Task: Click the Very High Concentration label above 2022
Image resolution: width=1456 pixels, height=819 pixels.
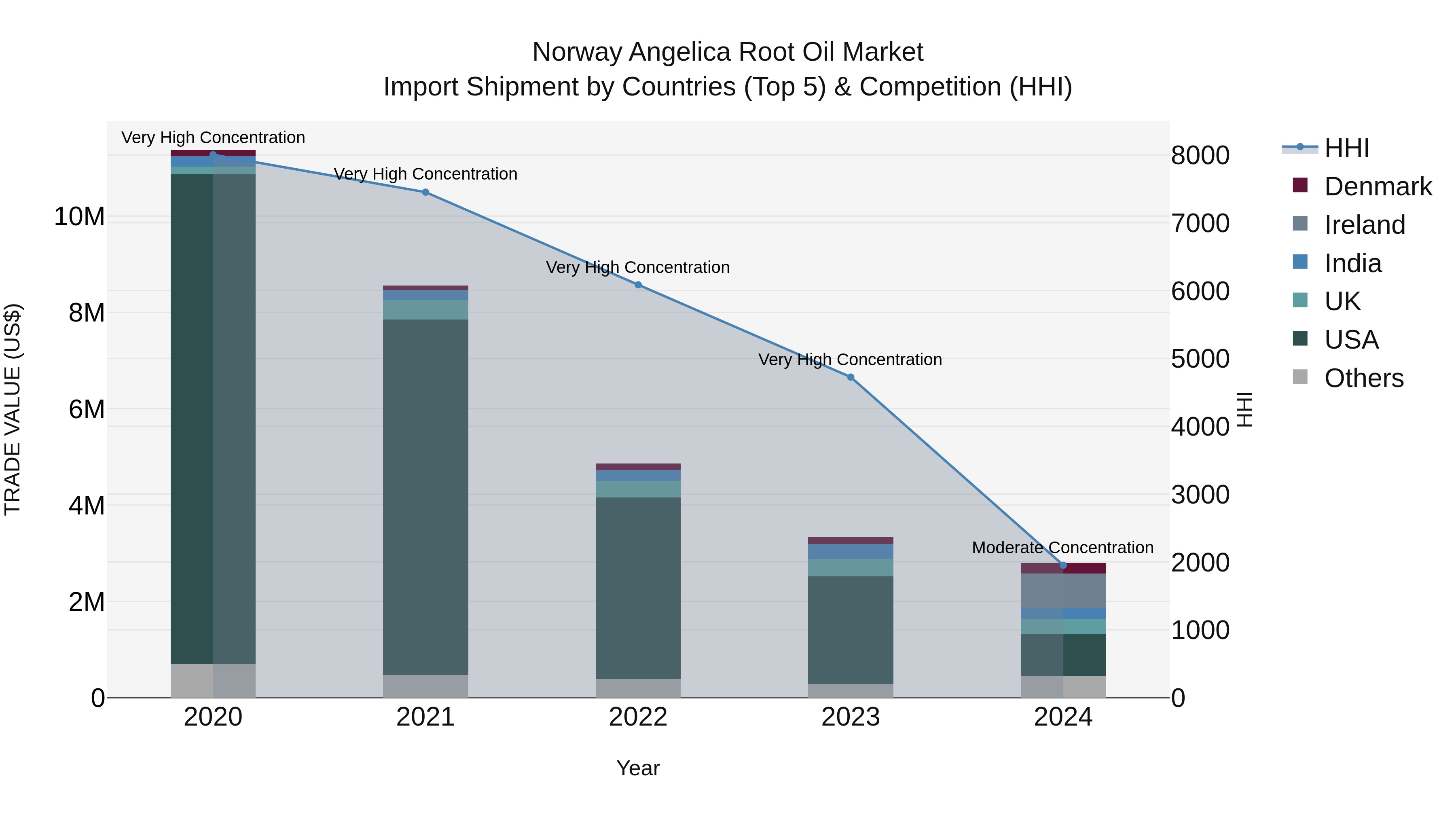Action: pos(637,267)
